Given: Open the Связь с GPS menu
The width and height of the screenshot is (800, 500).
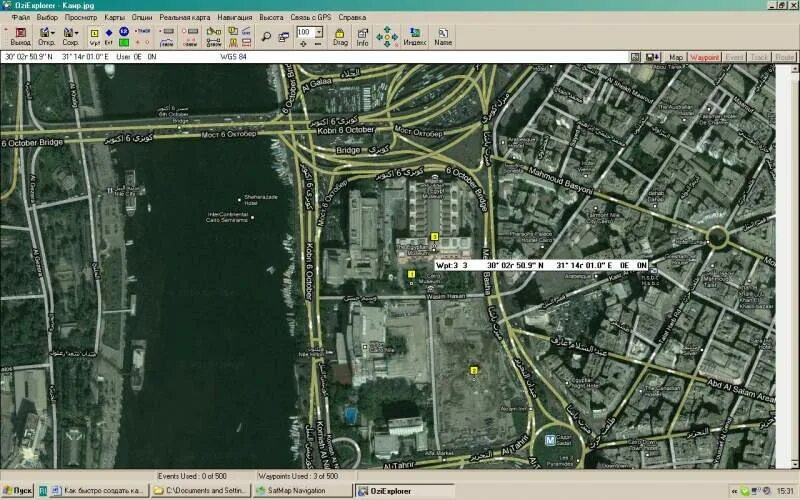Looking at the screenshot, I should pos(311,17).
